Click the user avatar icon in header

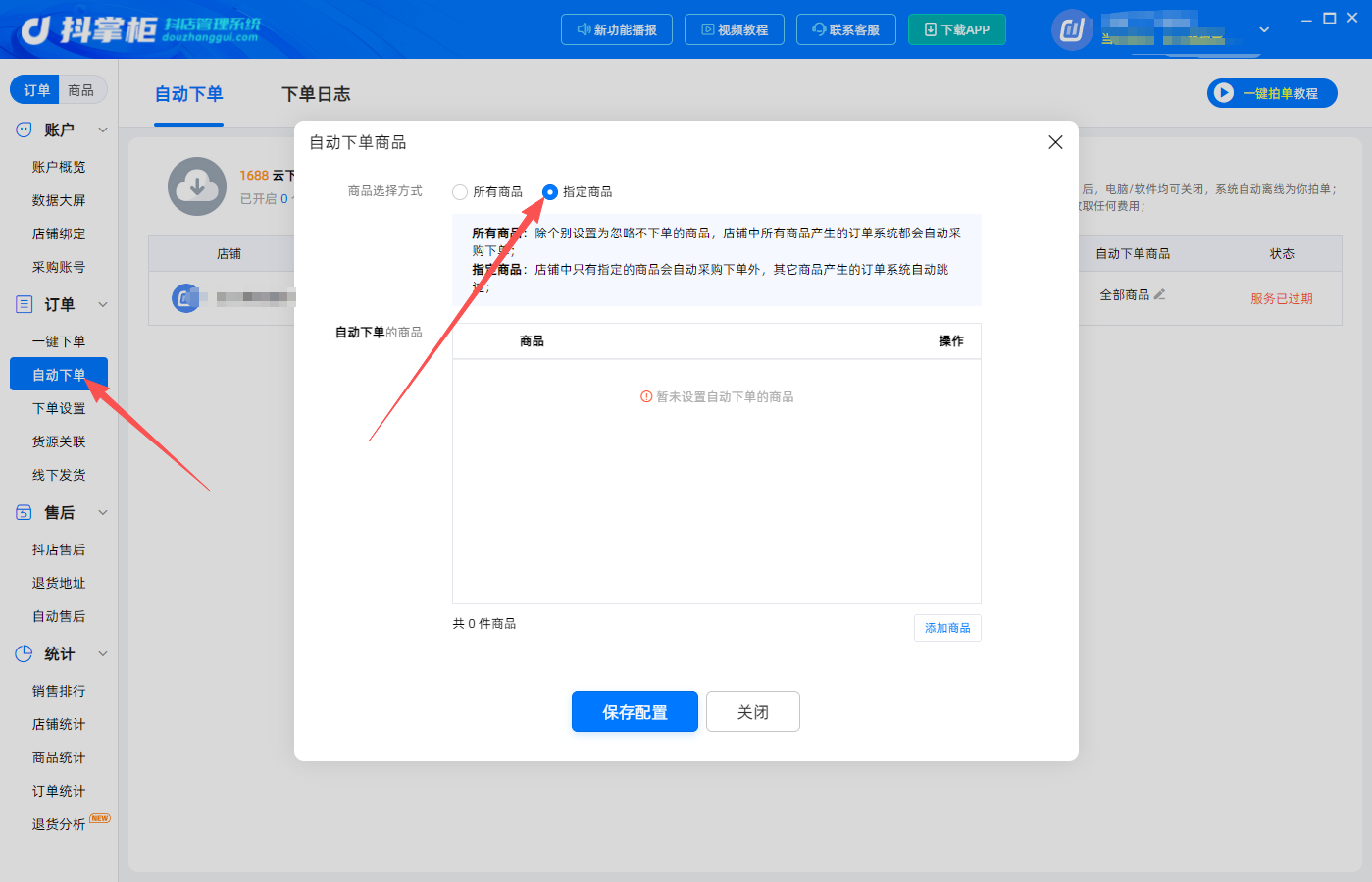[1072, 29]
